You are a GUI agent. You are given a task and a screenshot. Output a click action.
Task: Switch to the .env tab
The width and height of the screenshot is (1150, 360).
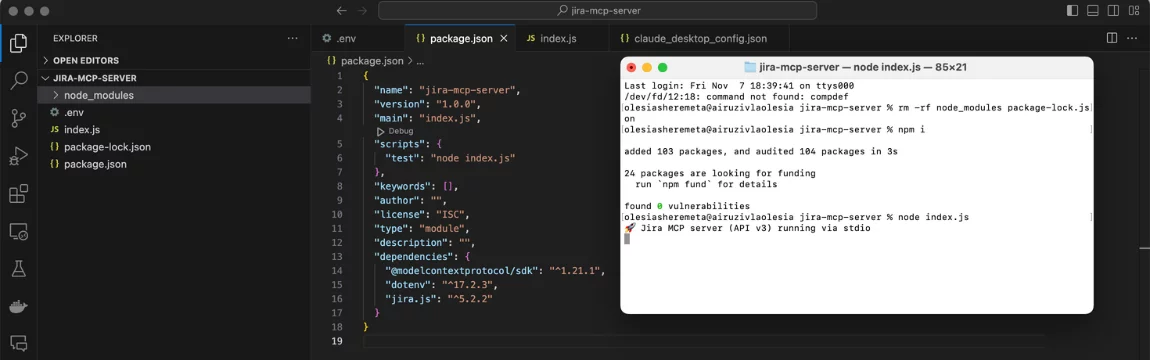tap(358, 38)
